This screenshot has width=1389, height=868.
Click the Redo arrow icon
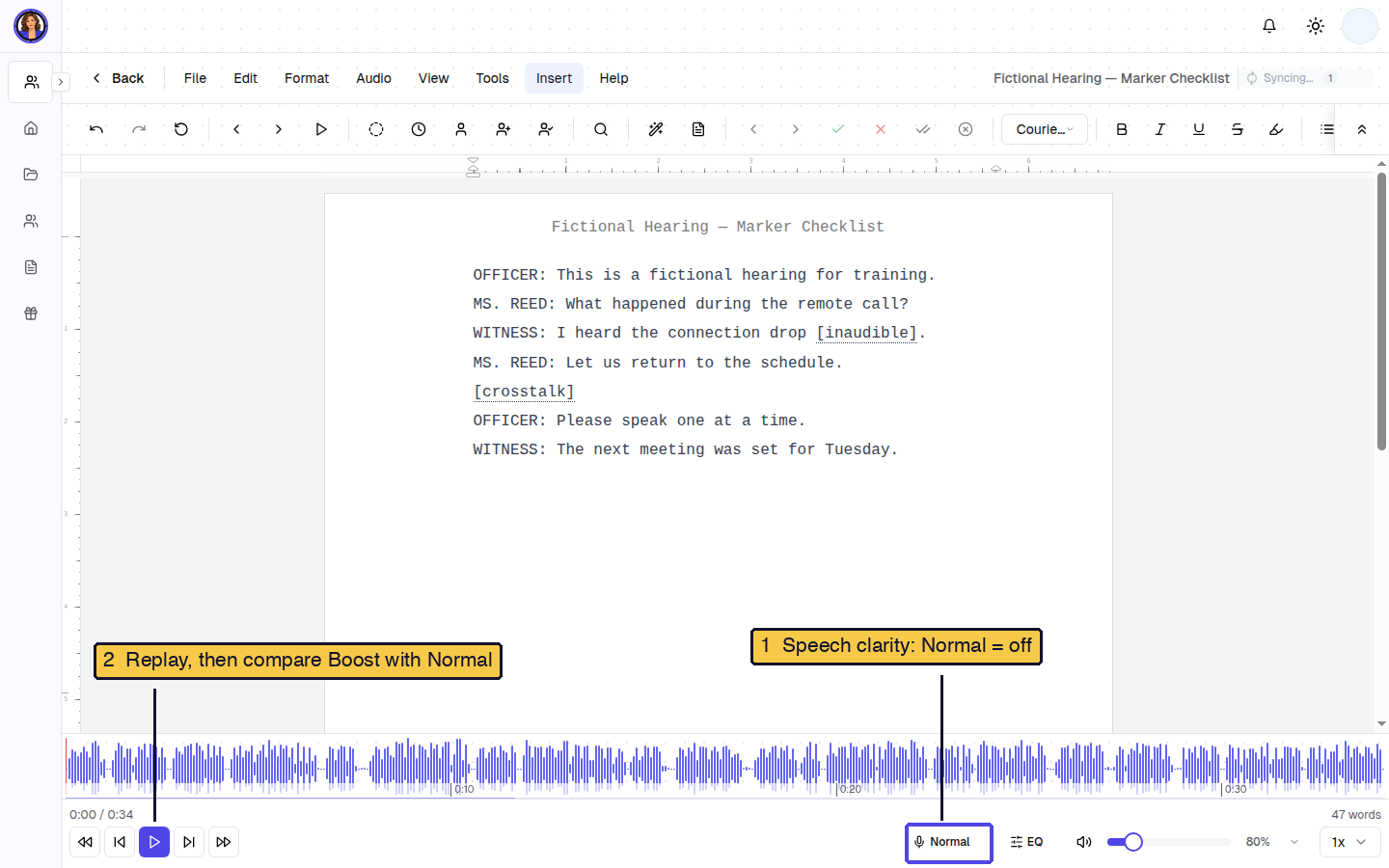coord(139,129)
